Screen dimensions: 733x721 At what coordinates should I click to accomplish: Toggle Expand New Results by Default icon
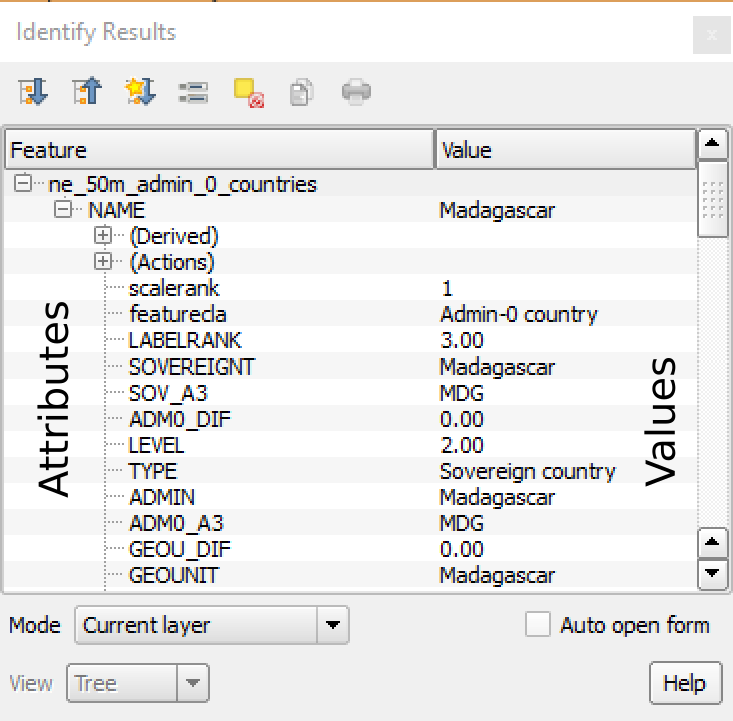click(x=139, y=92)
